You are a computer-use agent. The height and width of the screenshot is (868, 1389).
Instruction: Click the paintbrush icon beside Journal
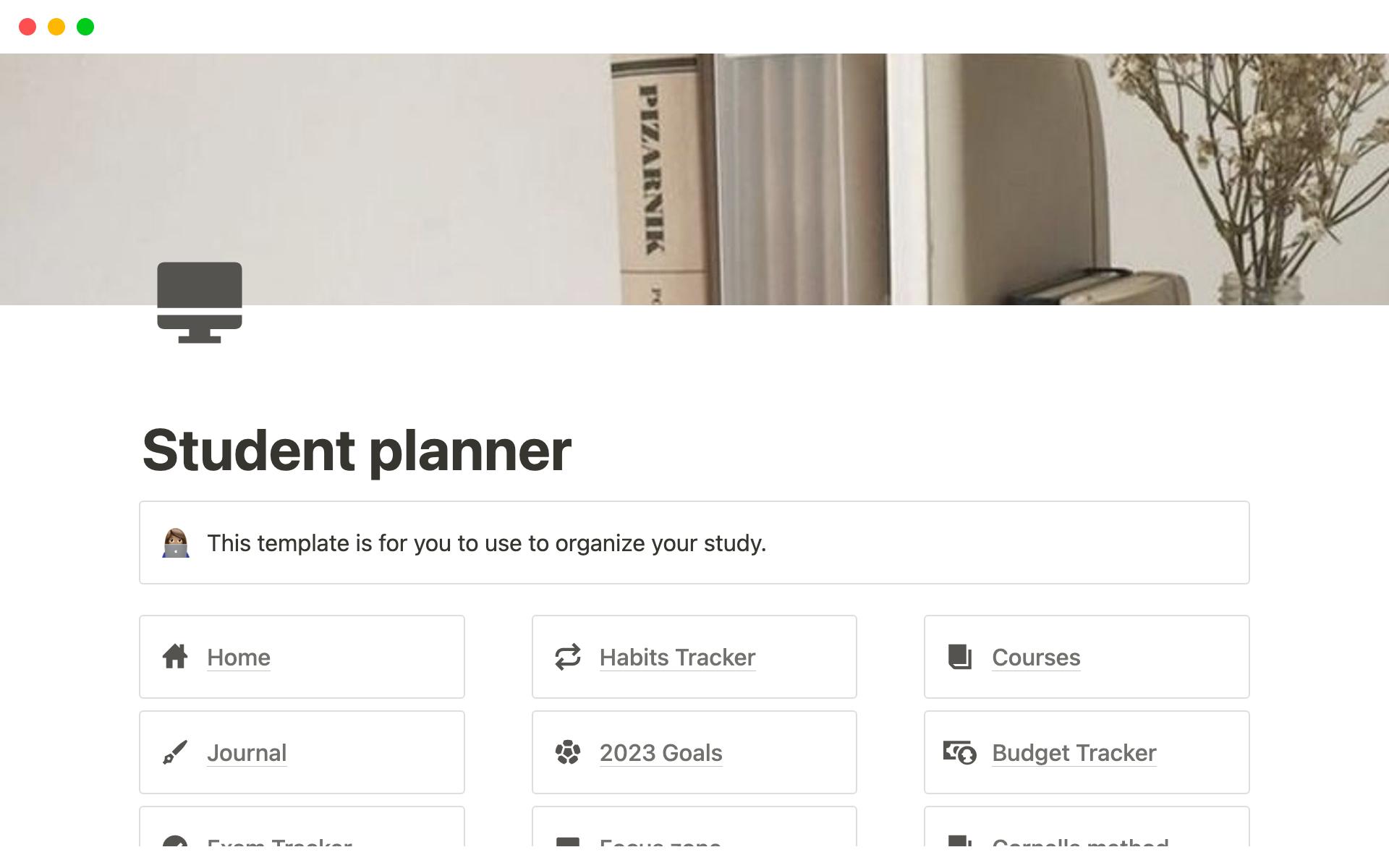pos(175,752)
